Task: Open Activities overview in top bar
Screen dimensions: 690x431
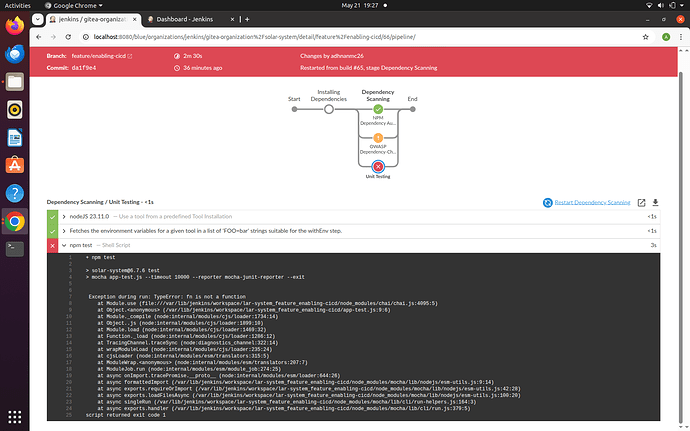Action: click(x=18, y=5)
